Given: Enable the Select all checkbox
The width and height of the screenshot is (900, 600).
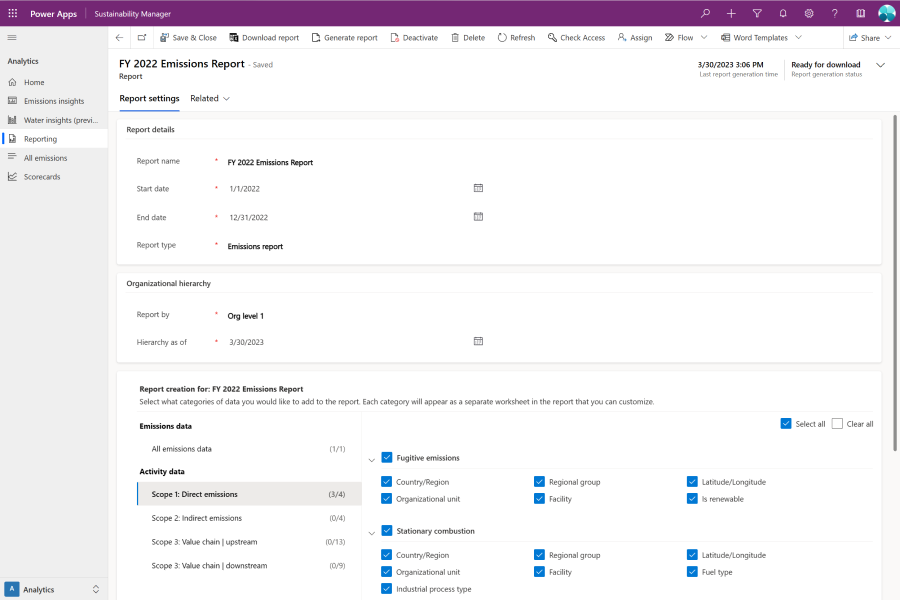Looking at the screenshot, I should (786, 423).
